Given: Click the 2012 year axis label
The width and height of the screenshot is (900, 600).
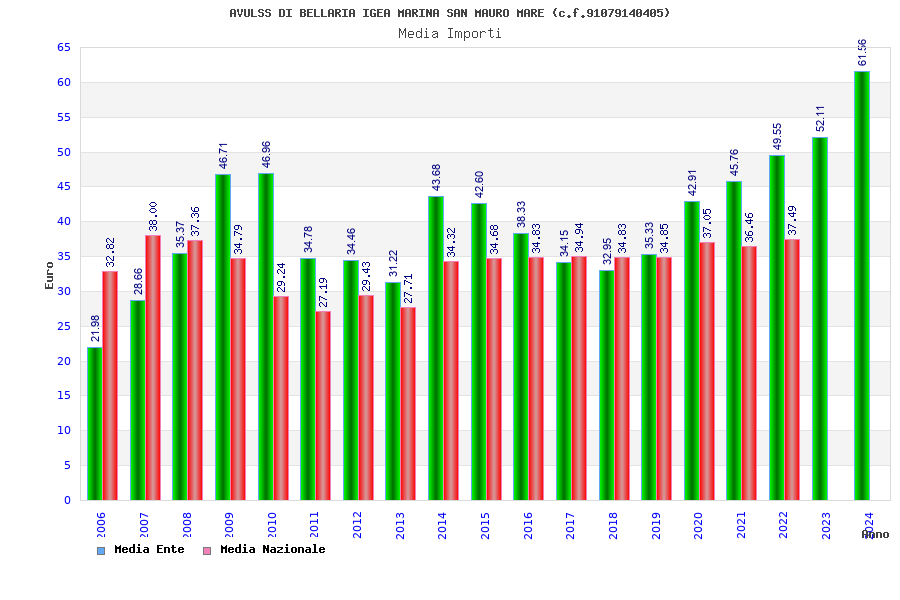Looking at the screenshot, I should (x=357, y=525).
